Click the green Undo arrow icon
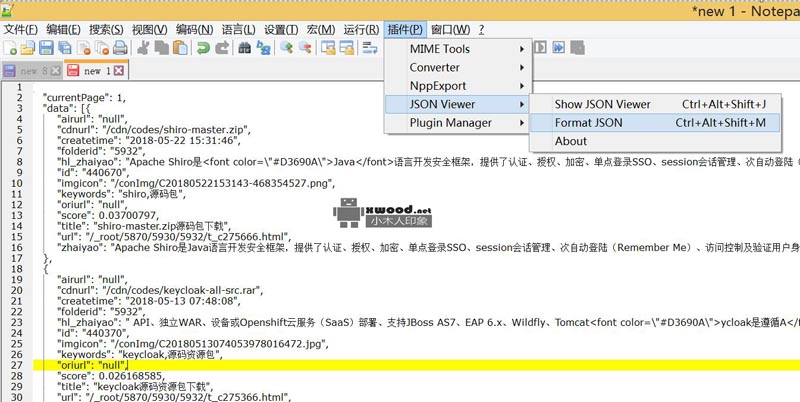Image resolution: width=800 pixels, height=402 pixels. point(204,48)
